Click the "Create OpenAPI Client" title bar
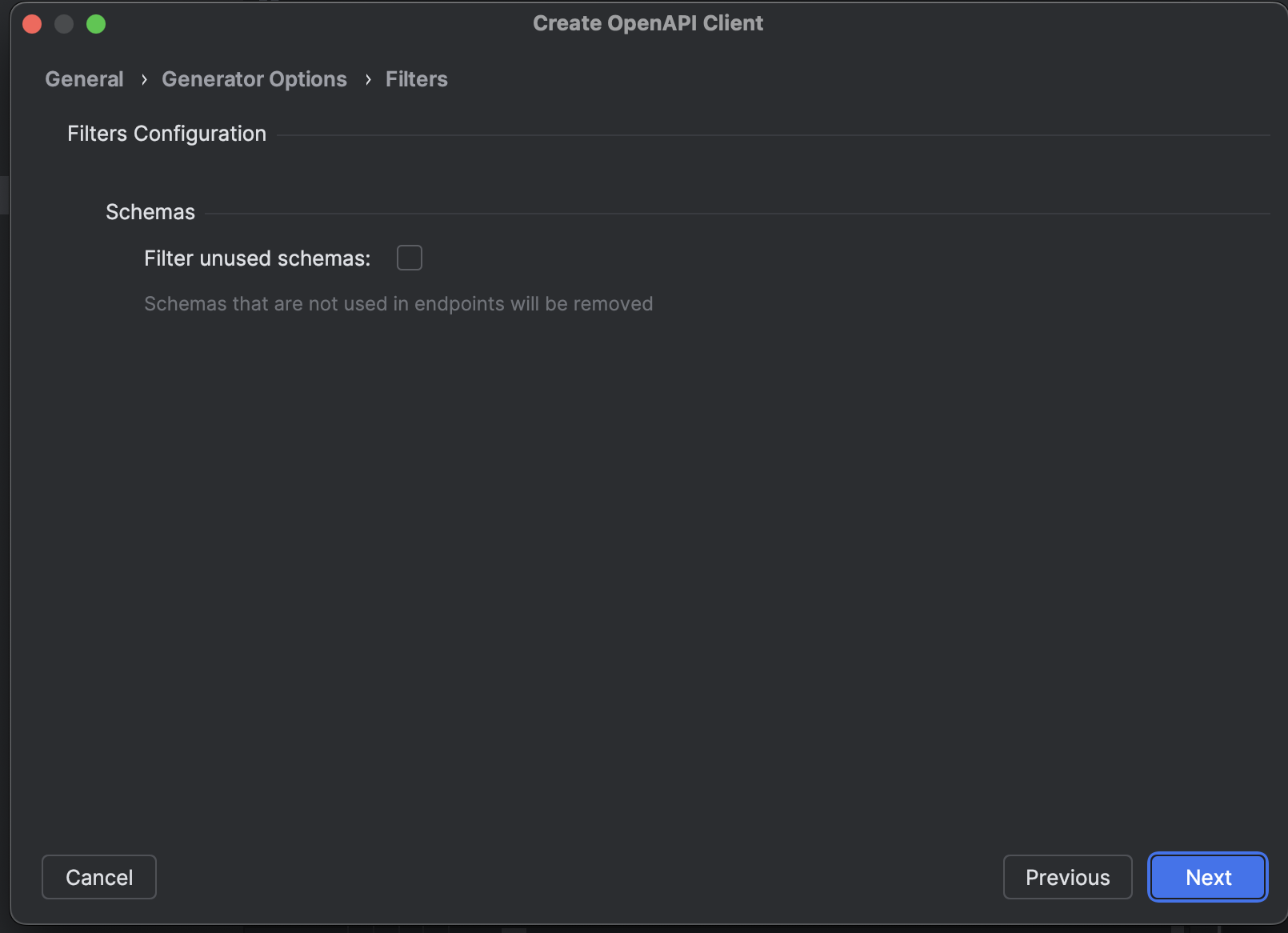 coord(648,23)
